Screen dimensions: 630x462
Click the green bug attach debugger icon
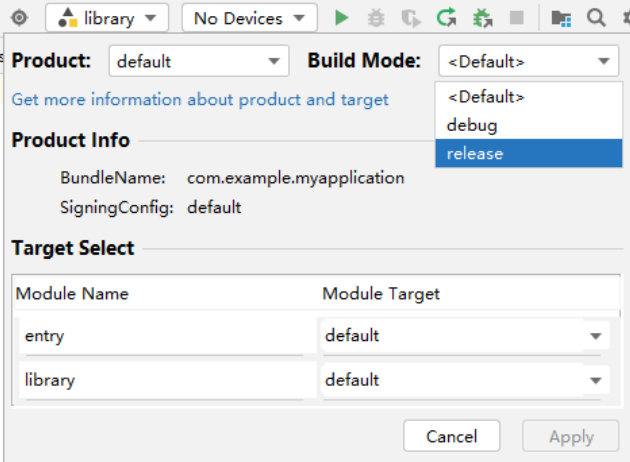click(482, 18)
